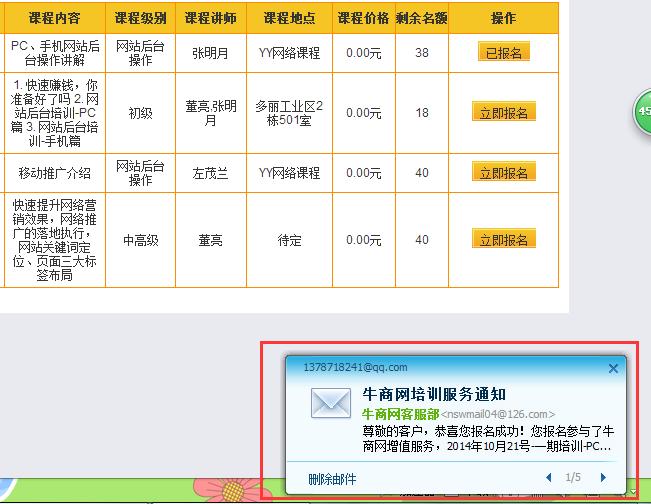Image resolution: width=651 pixels, height=504 pixels.
Task: Go to previous mail in notification
Action: click(549, 478)
